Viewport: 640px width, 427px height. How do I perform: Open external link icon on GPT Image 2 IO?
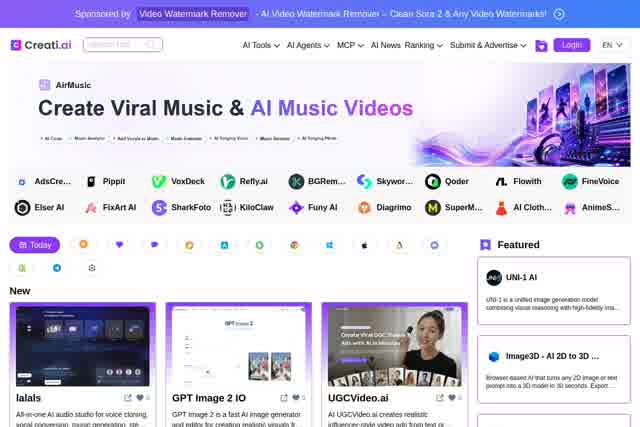point(284,398)
